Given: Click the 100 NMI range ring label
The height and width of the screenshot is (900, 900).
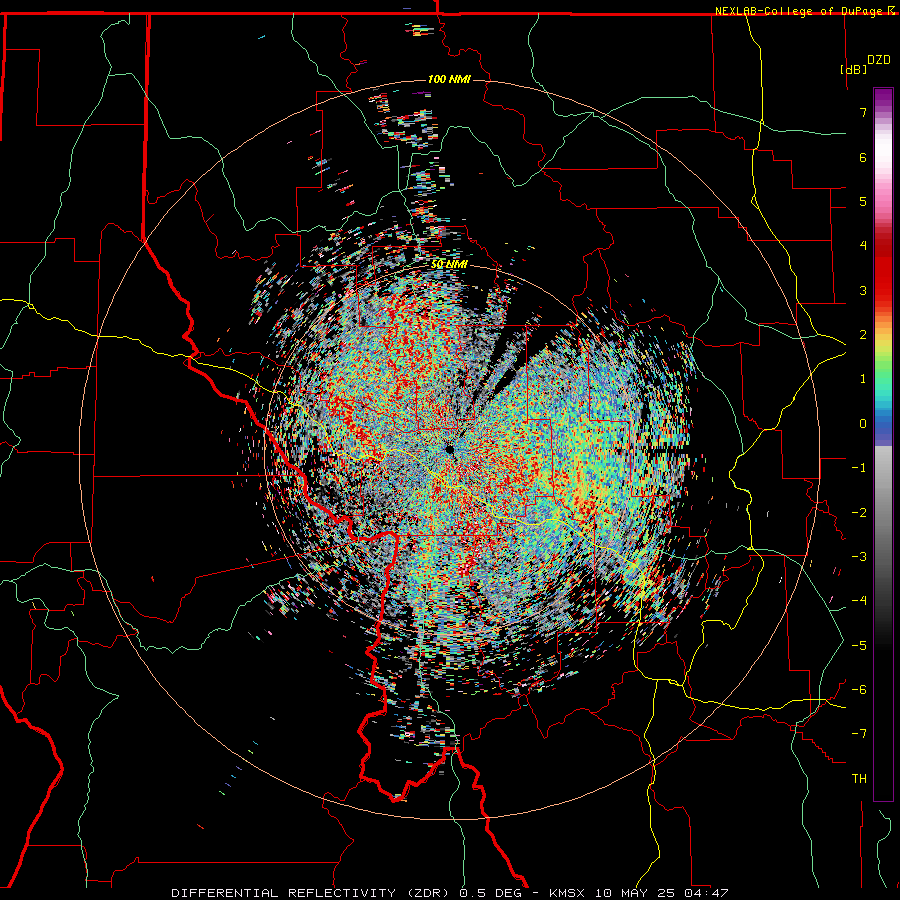Looking at the screenshot, I should (449, 79).
